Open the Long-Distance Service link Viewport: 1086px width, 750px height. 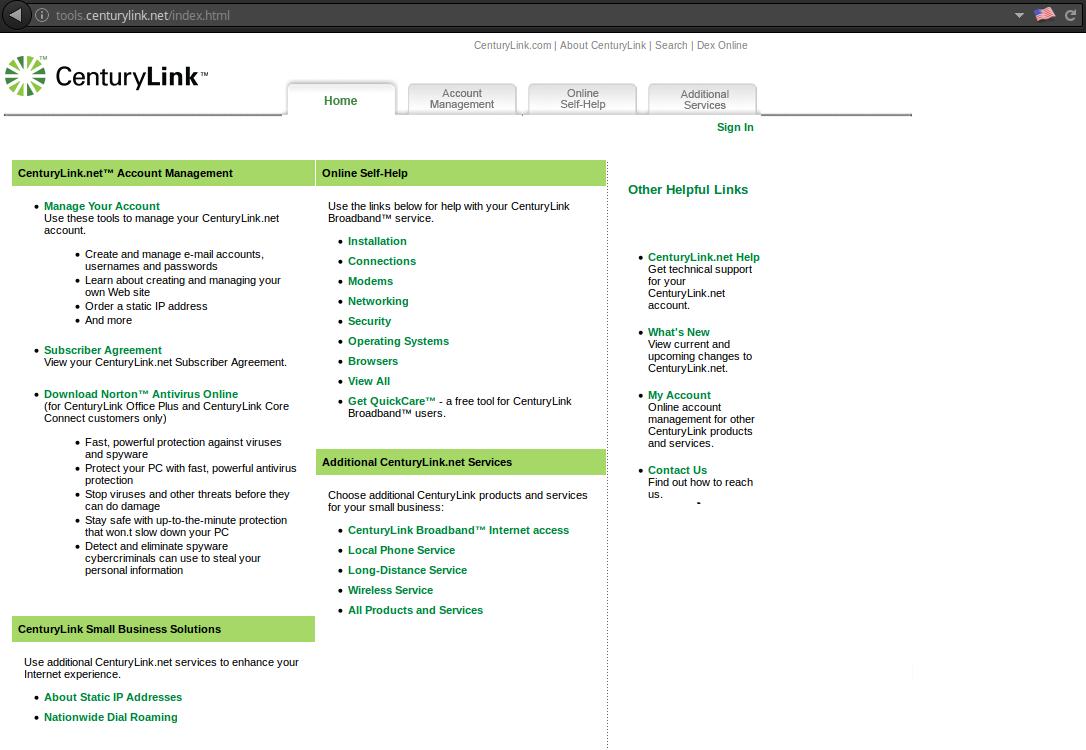click(x=407, y=571)
